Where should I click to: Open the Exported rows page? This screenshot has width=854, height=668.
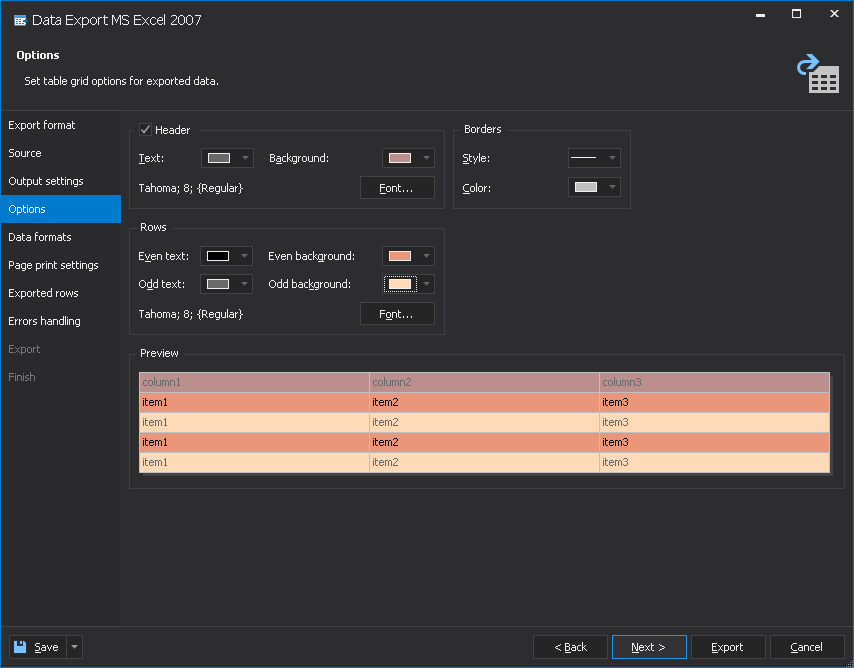[60, 293]
